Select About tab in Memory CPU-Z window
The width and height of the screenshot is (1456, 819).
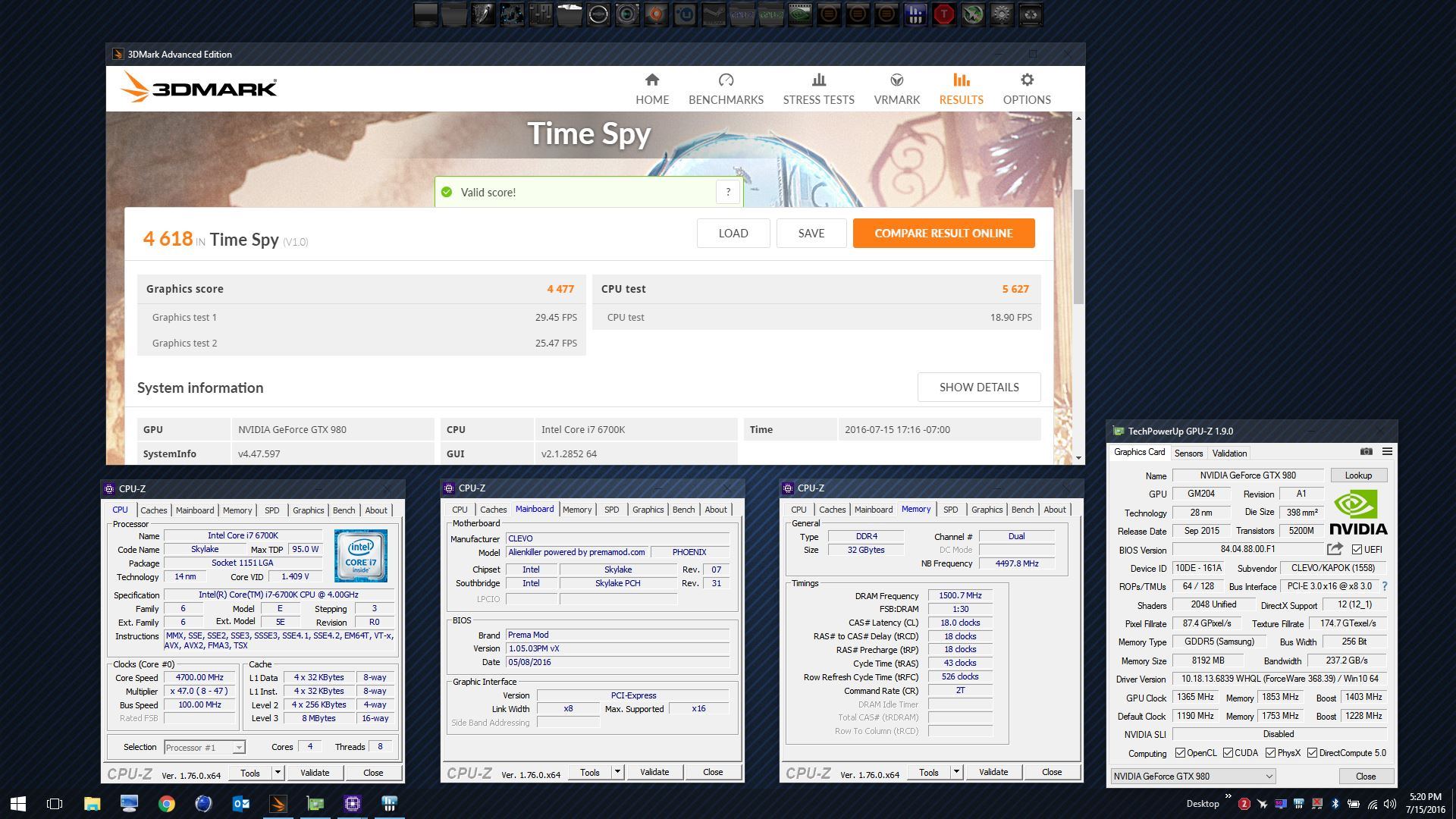(1055, 510)
